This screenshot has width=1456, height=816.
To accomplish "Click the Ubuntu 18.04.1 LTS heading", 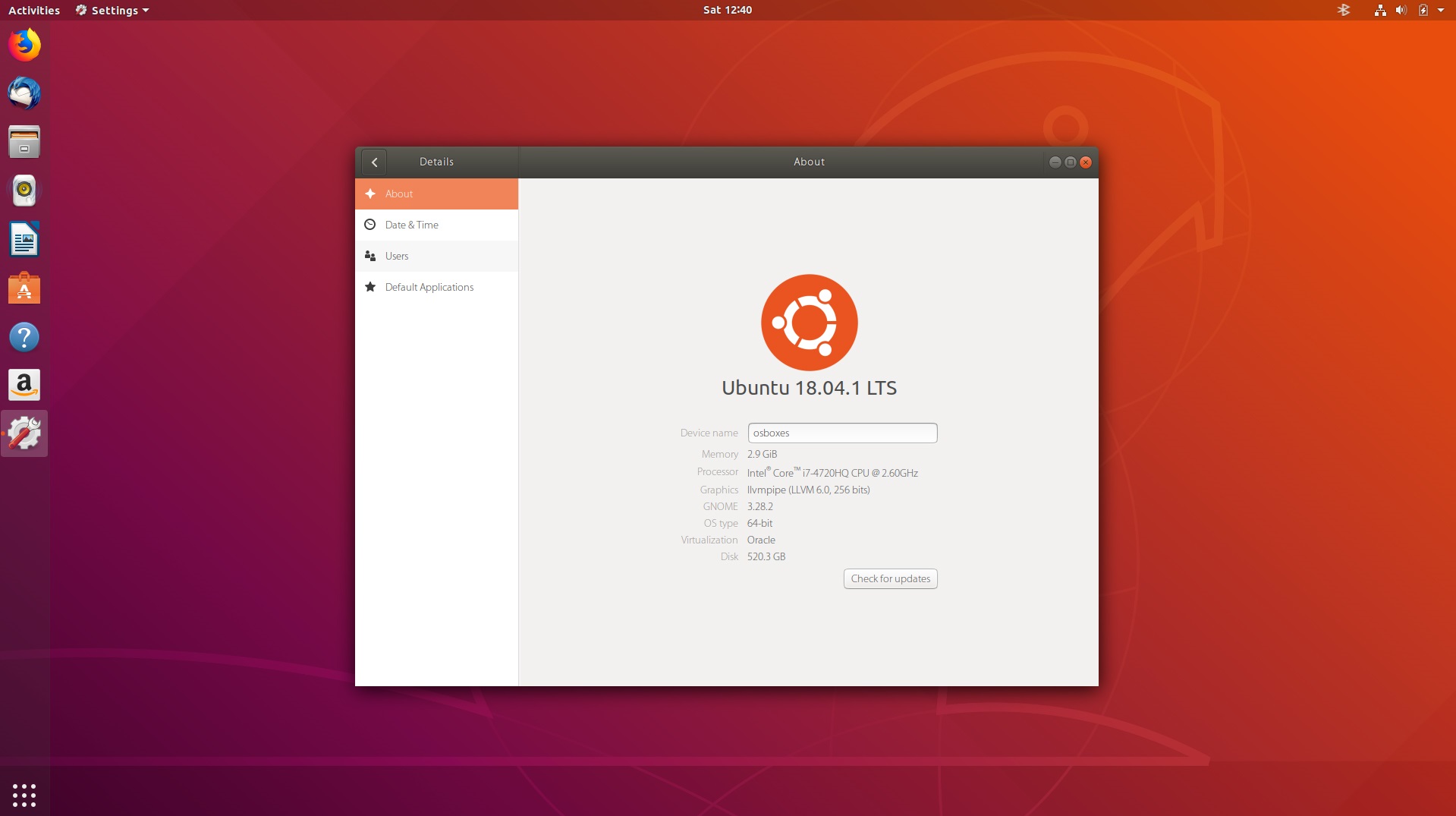I will (x=810, y=388).
